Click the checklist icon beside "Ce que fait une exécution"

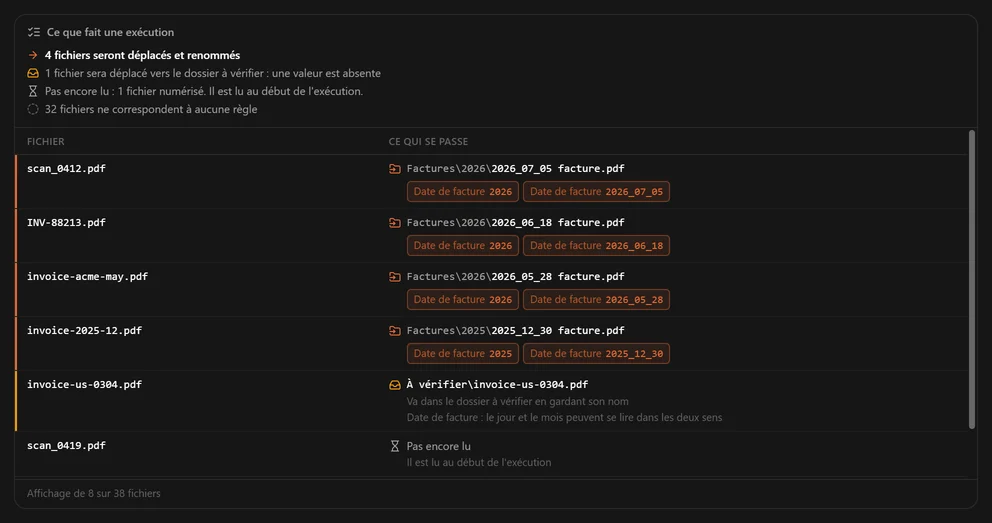click(34, 32)
